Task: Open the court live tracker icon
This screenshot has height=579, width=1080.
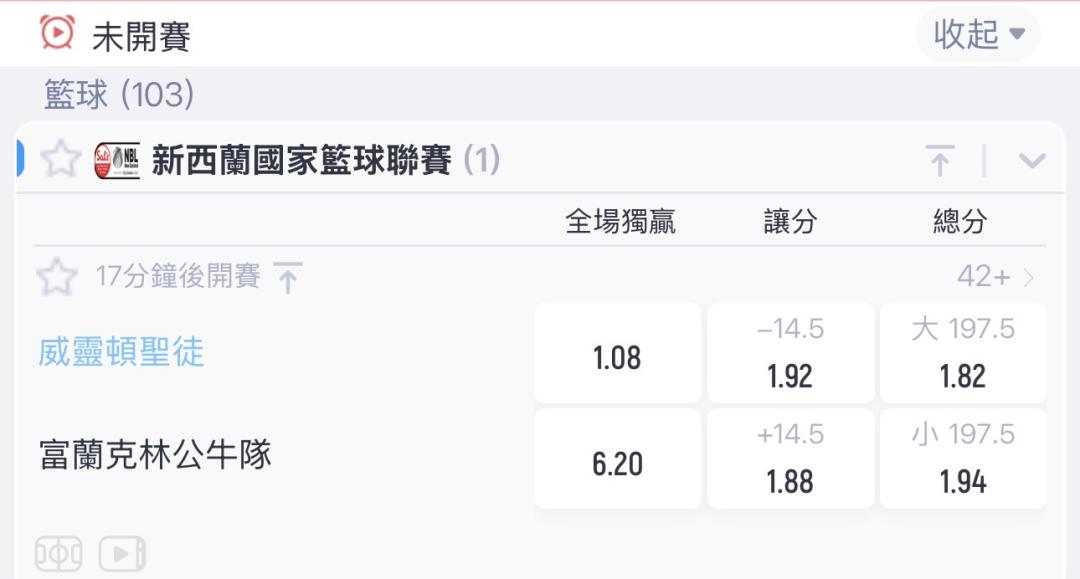Action: [59, 554]
